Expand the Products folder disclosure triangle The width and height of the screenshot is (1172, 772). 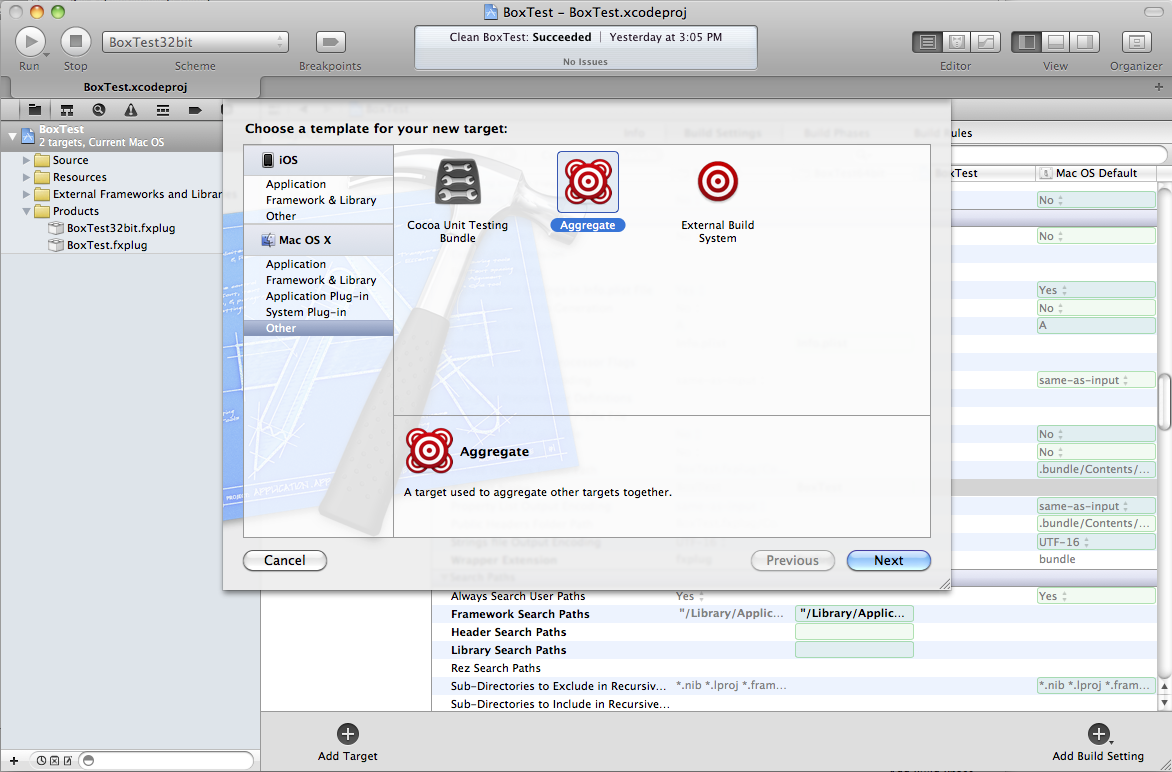pos(27,211)
